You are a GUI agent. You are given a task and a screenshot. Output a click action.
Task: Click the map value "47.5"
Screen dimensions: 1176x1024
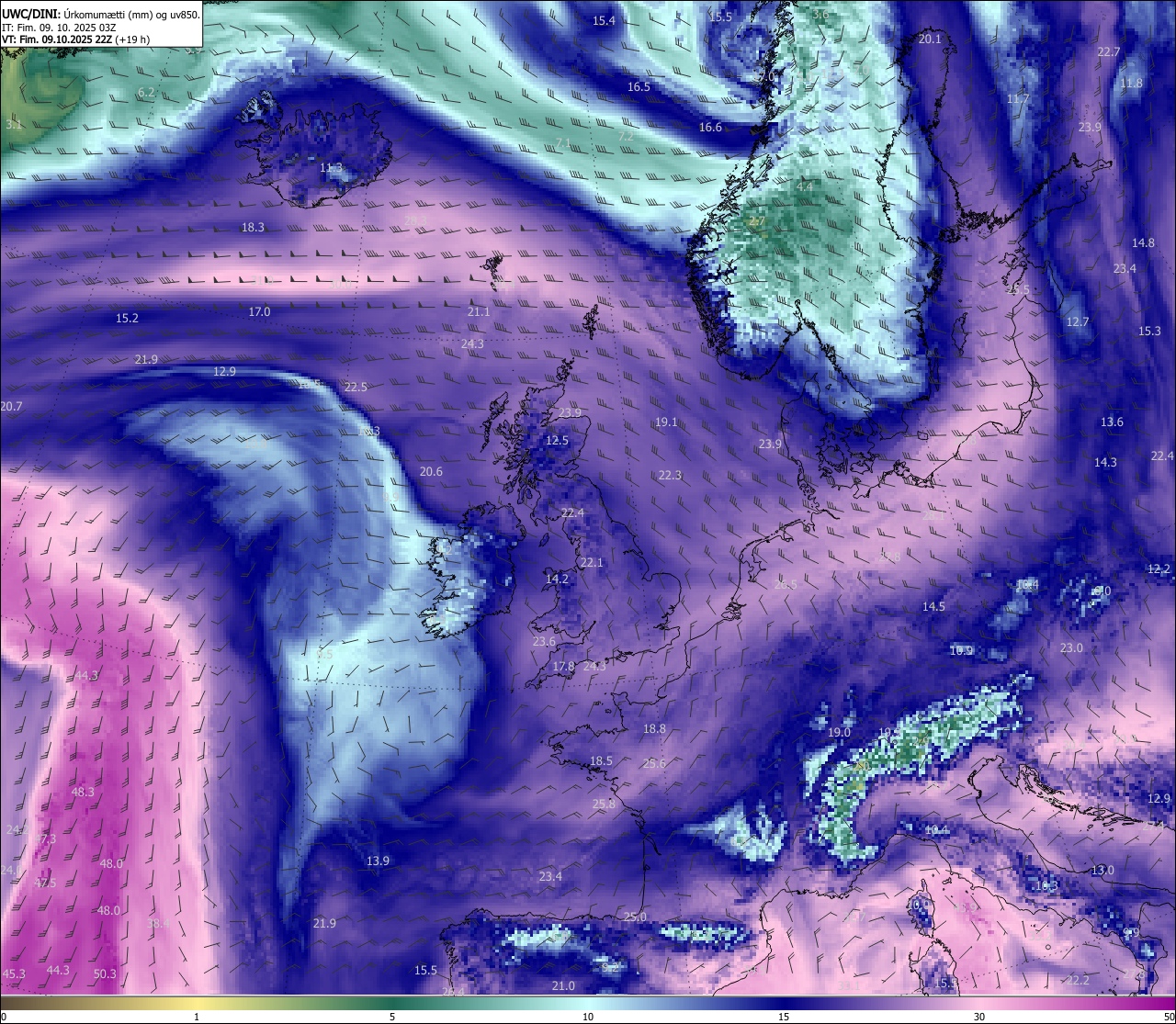(x=45, y=883)
